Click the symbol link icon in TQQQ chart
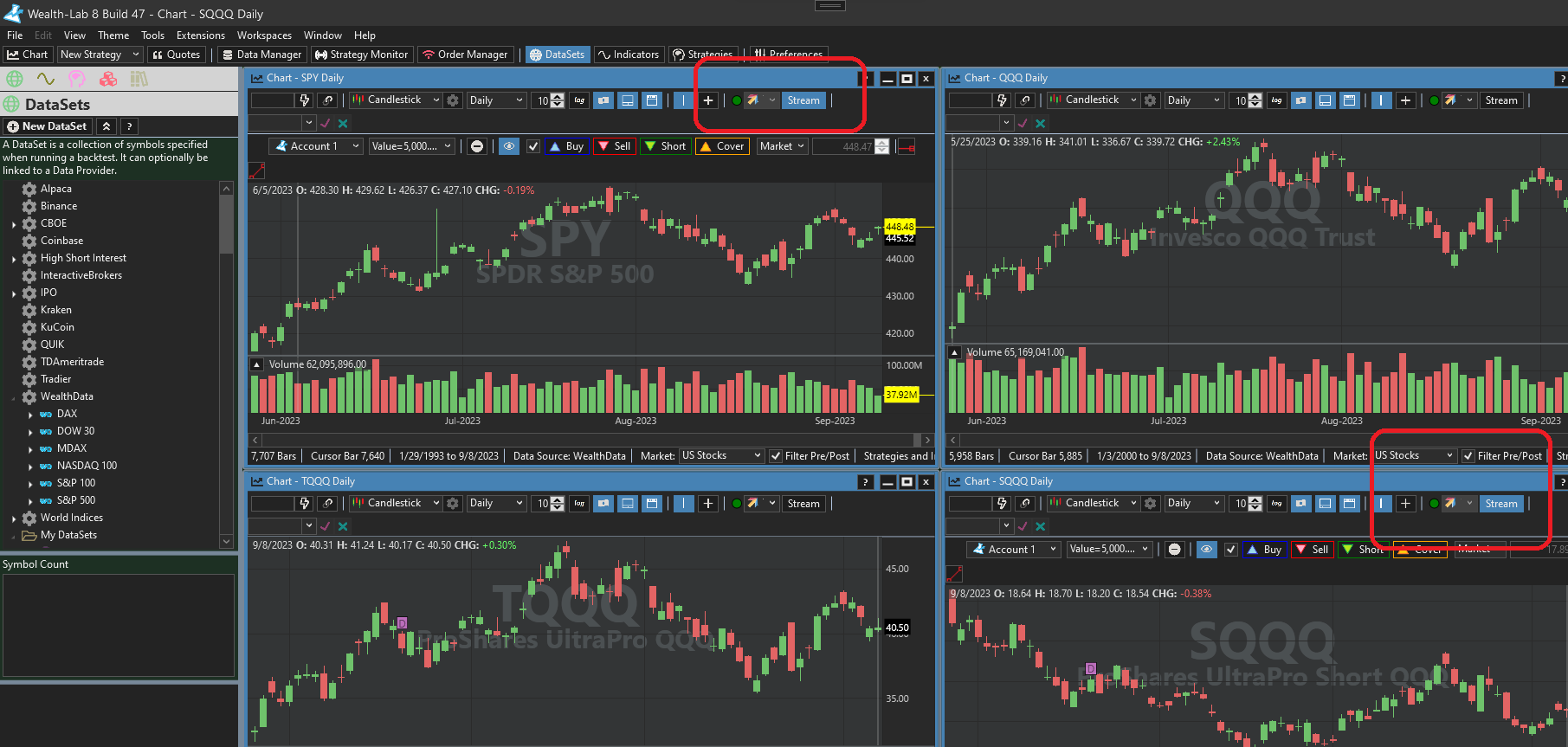 328,504
